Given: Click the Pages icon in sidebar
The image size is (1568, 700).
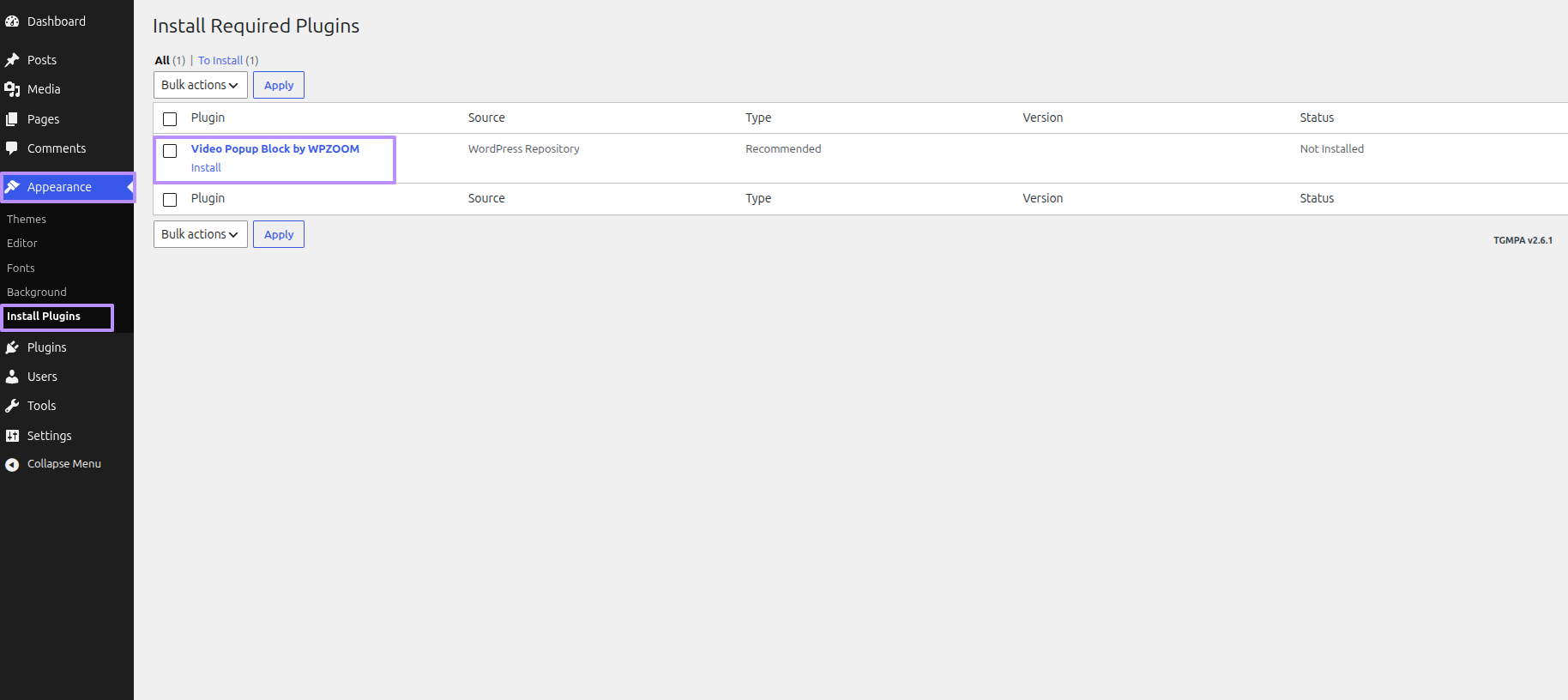Looking at the screenshot, I should point(12,119).
